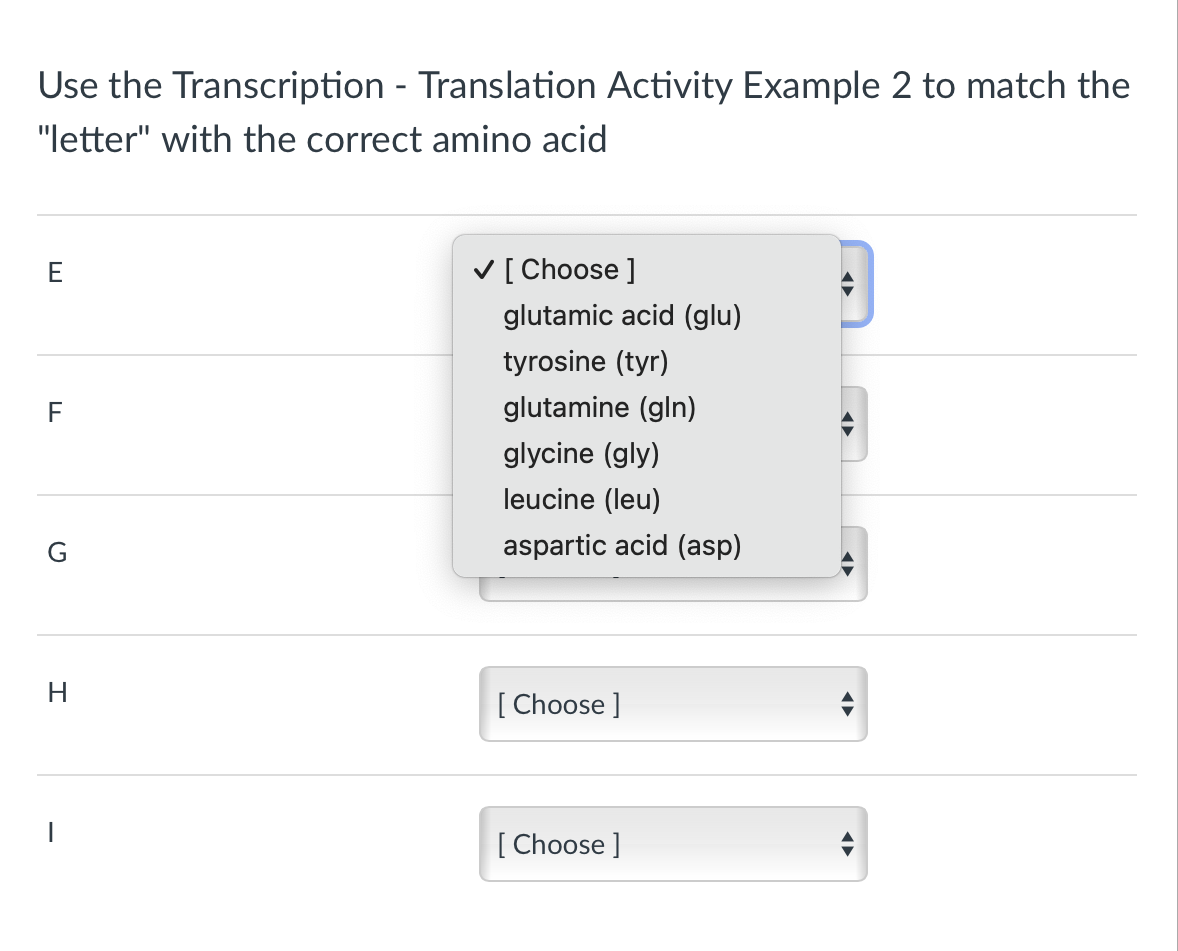Pick glycine (gly) from the list

pyautogui.click(x=581, y=453)
